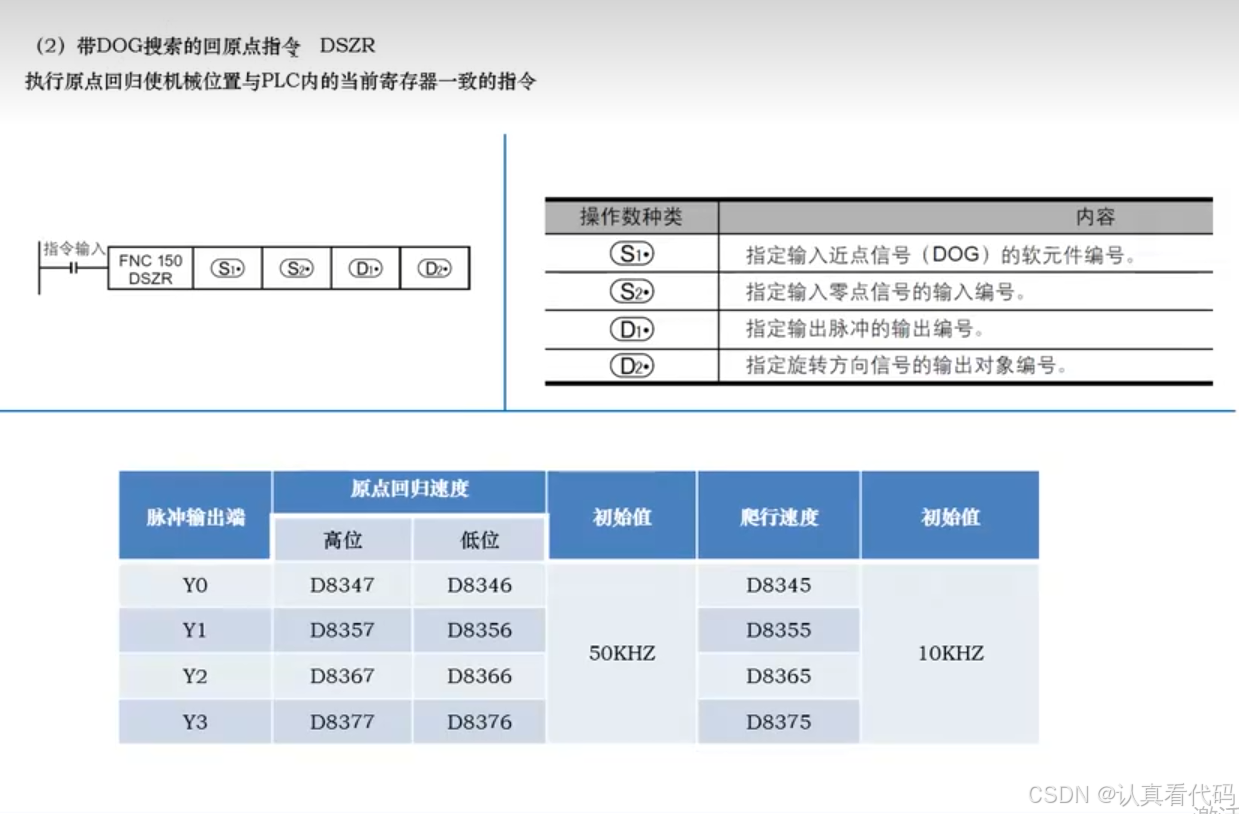Click the description 指定输入零点信号的输入编号
Viewport: 1239px width, 814px height.
pos(886,292)
